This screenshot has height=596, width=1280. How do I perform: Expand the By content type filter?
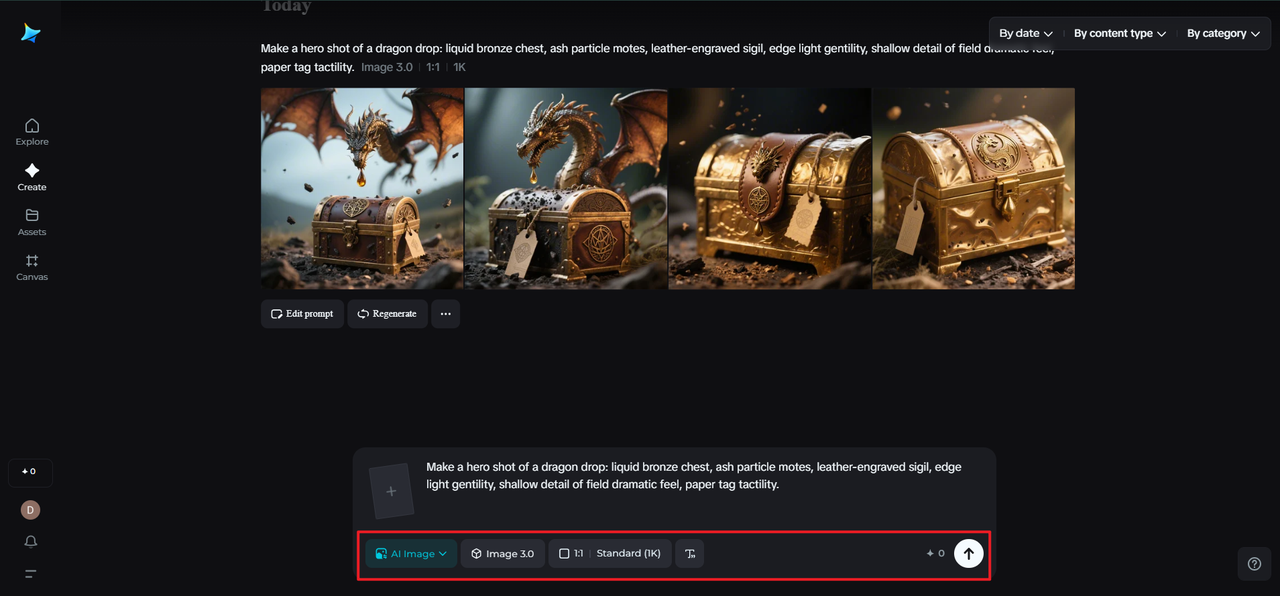click(1119, 33)
